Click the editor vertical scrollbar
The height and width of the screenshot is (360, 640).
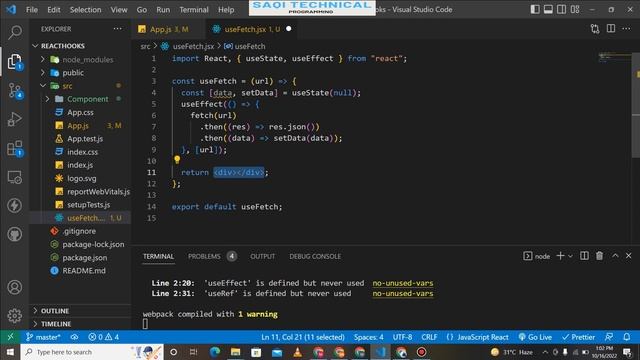pyautogui.click(x=636, y=105)
